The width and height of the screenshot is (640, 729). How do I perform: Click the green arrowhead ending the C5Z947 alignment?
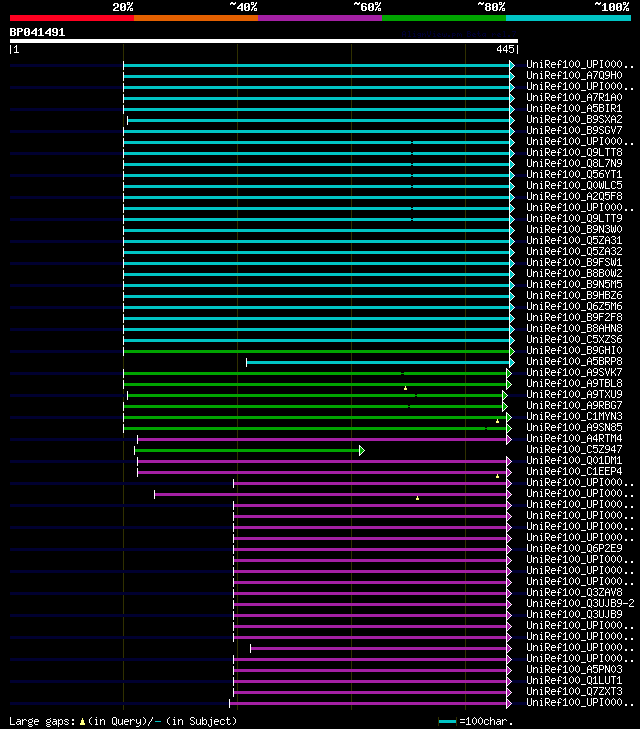coord(362,451)
